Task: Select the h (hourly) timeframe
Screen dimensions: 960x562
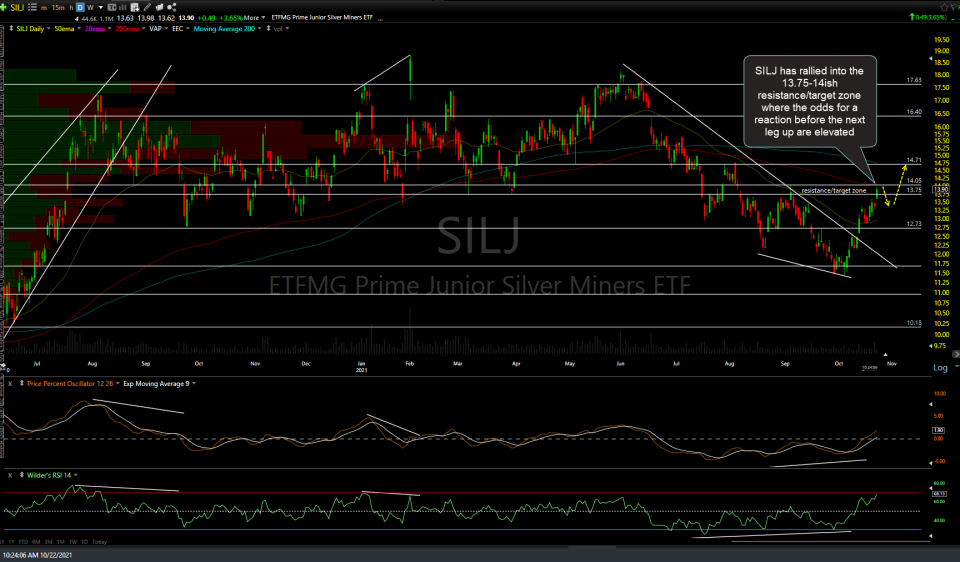Action: click(x=71, y=8)
